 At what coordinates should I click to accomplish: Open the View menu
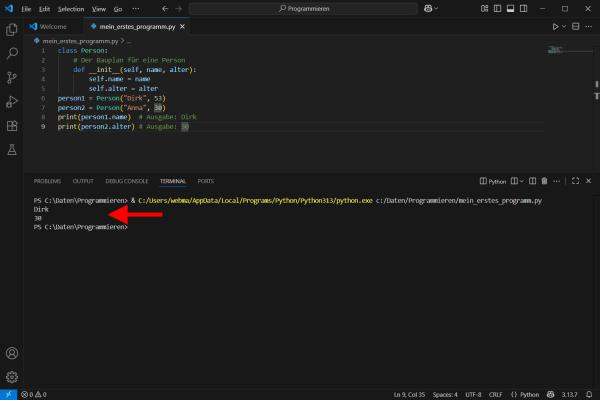click(x=99, y=9)
